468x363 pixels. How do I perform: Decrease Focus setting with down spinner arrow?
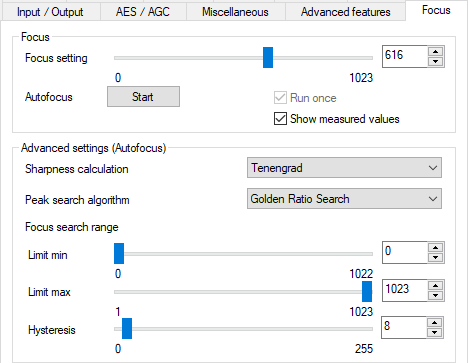point(435,61)
